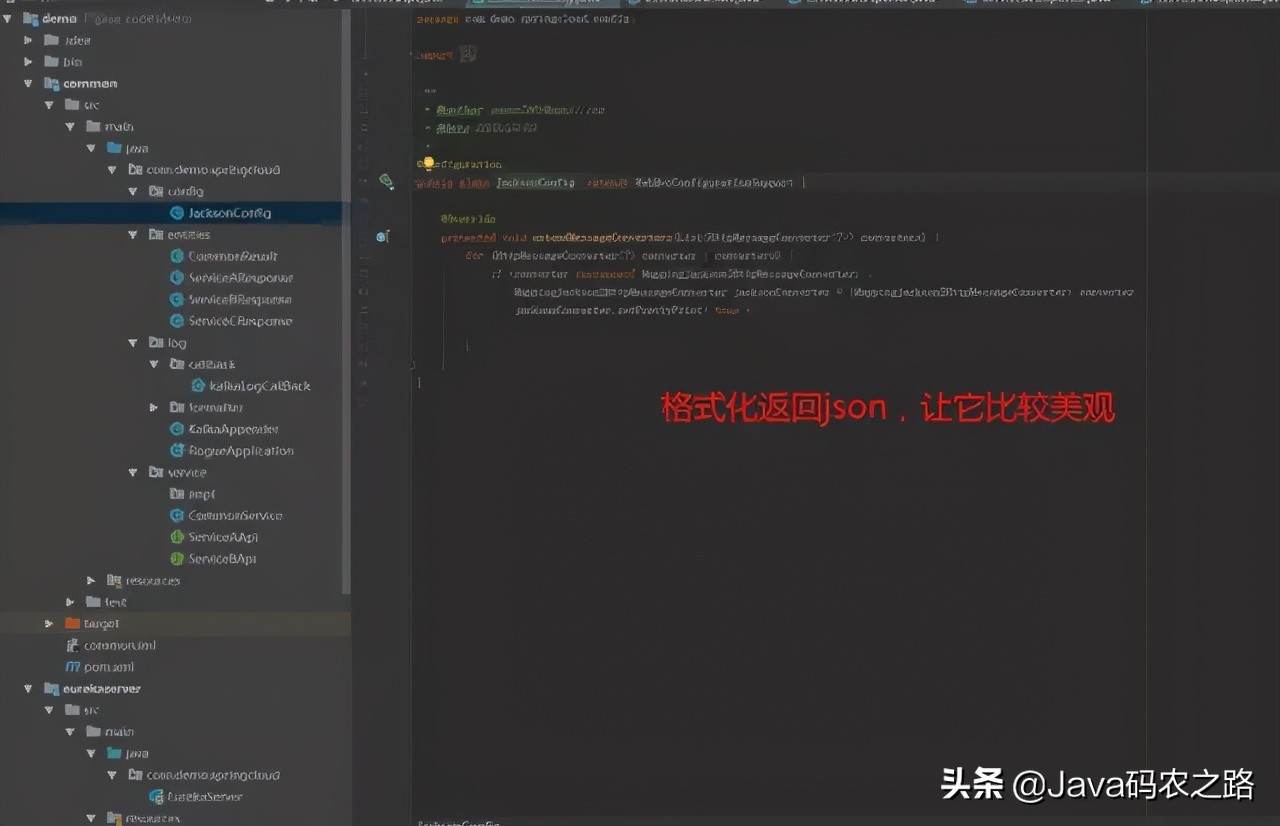
Task: Collapse the main folder under eurekaserver
Action: [70, 732]
